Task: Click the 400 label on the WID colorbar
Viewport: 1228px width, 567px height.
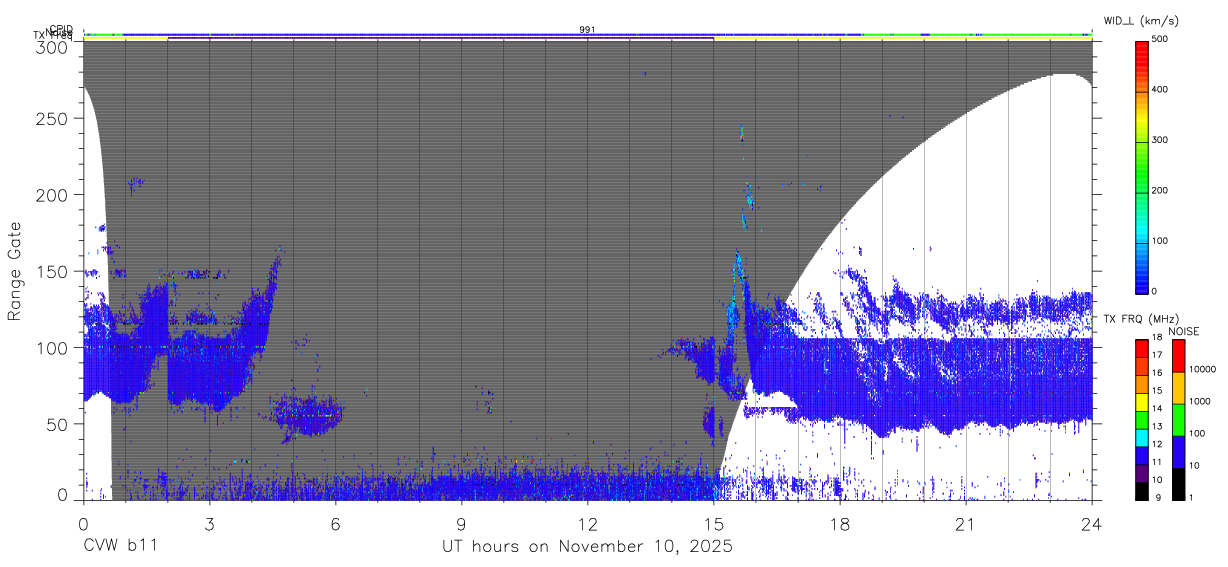Action: click(x=1160, y=90)
